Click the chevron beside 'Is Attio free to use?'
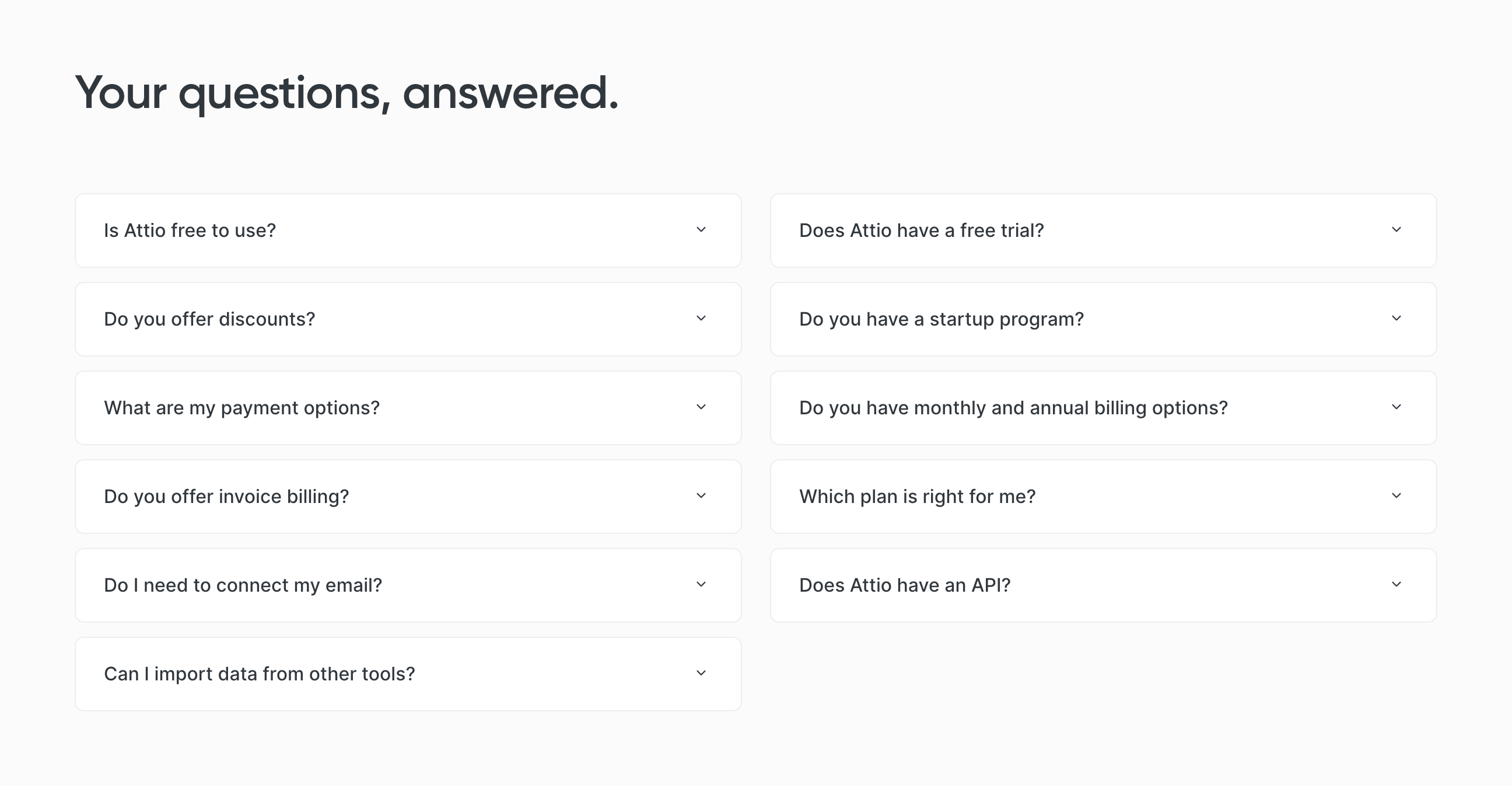 click(701, 230)
